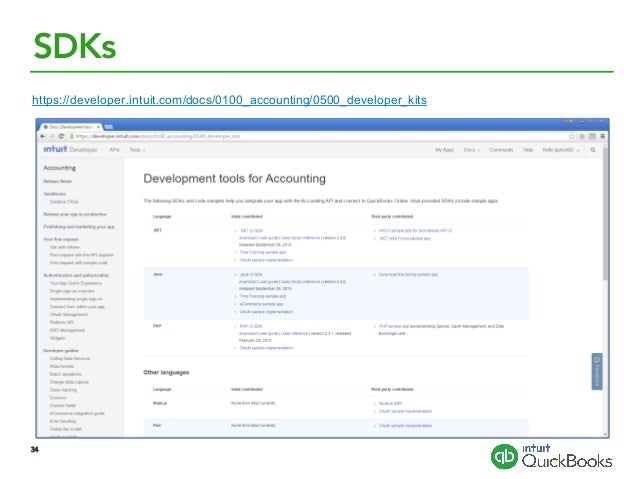
Task: Open Calling Data Services sidebar link
Action: pyautogui.click(x=70, y=359)
